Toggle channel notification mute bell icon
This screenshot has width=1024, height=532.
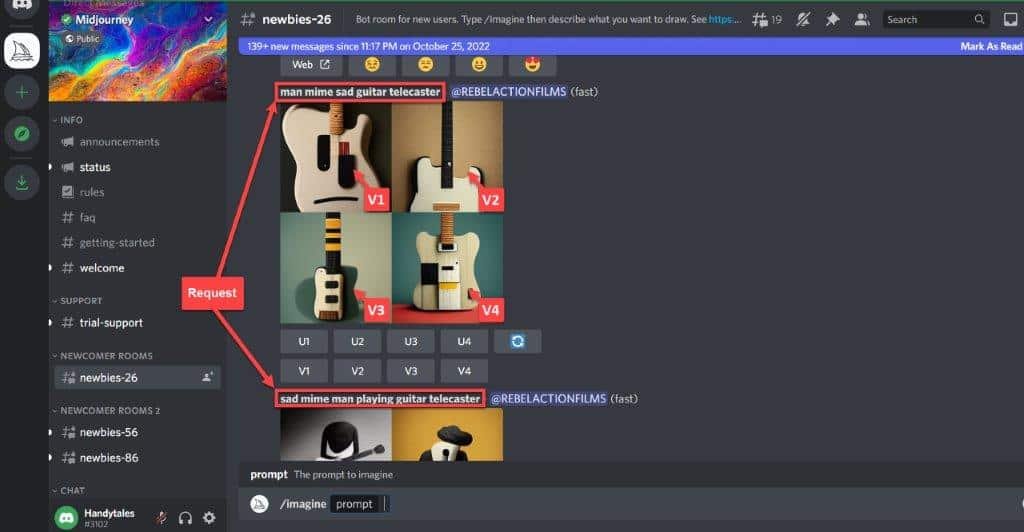pyautogui.click(x=803, y=20)
